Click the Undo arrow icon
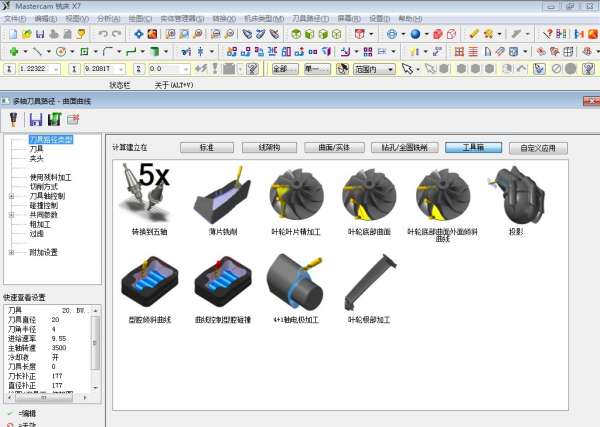Screen dimensions: 600x427 point(103,34)
